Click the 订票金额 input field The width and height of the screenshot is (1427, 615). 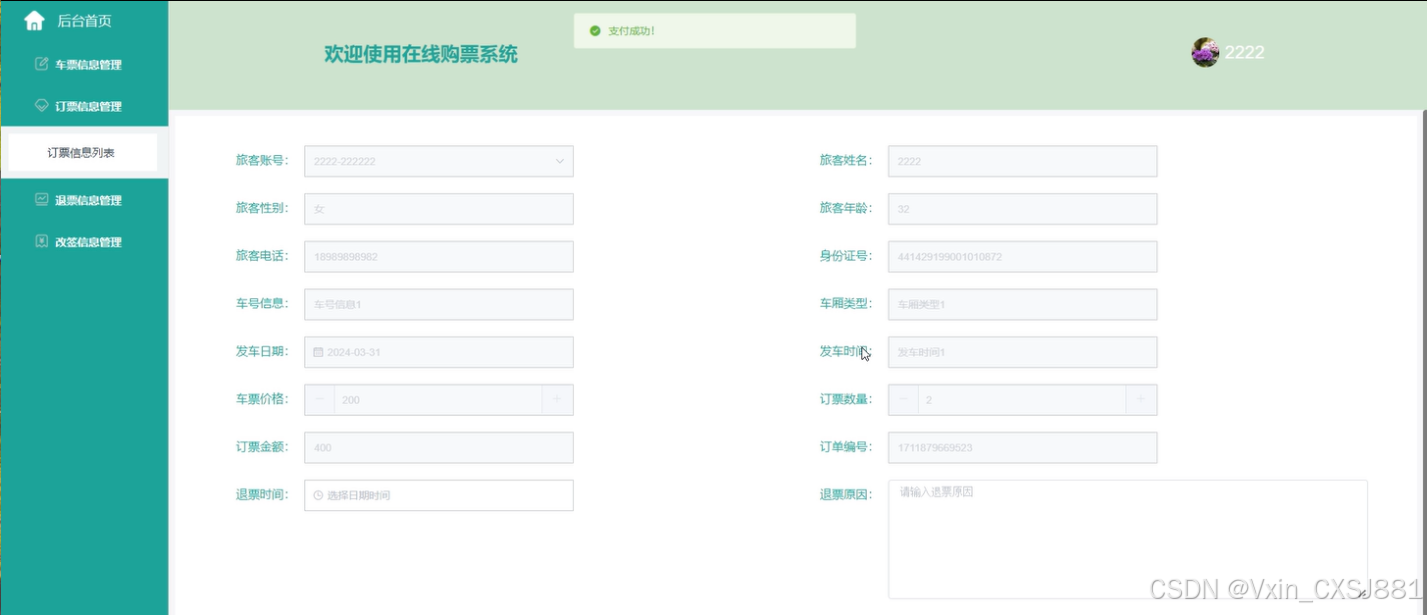(439, 448)
